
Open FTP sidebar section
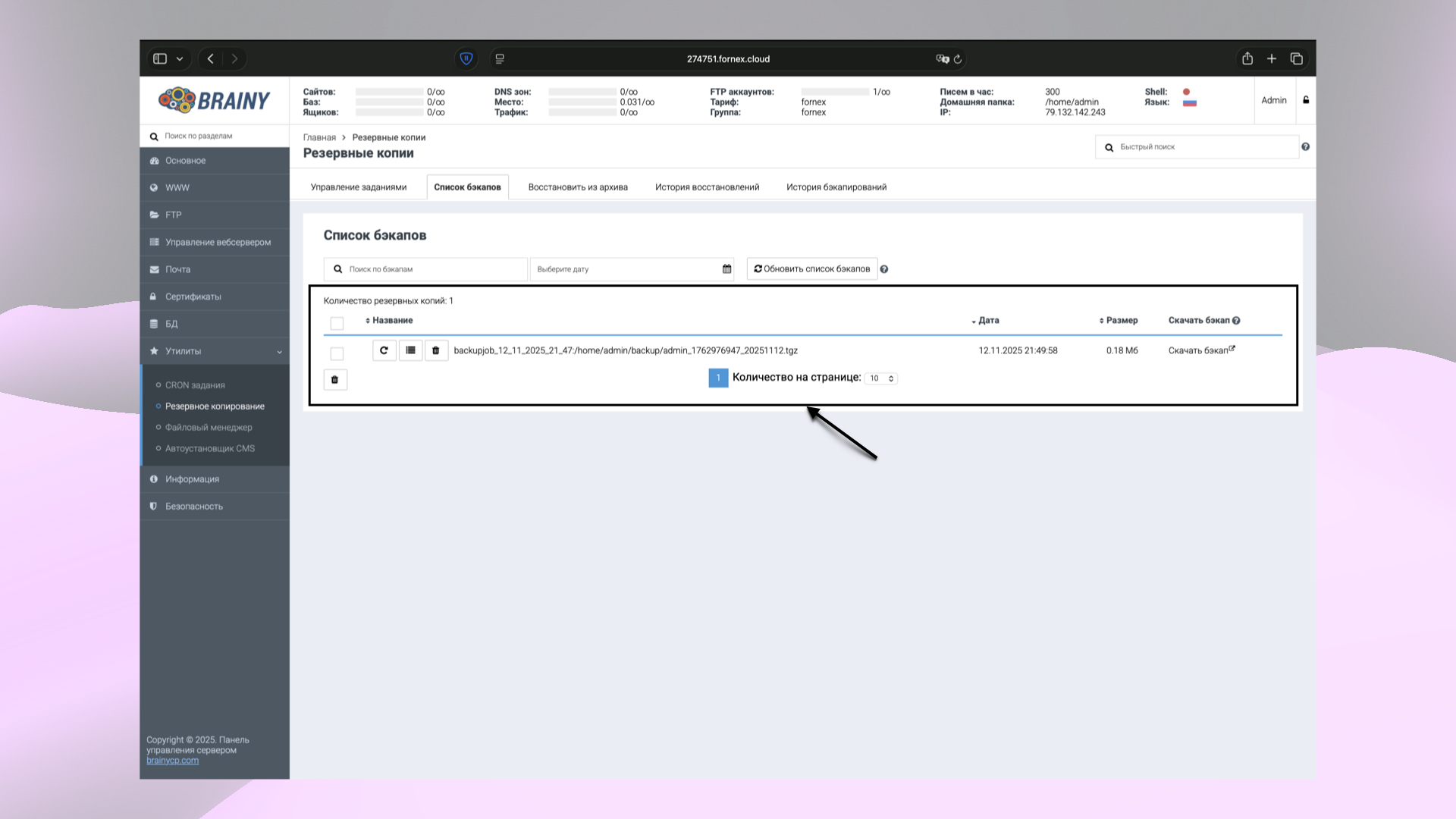[x=215, y=215]
